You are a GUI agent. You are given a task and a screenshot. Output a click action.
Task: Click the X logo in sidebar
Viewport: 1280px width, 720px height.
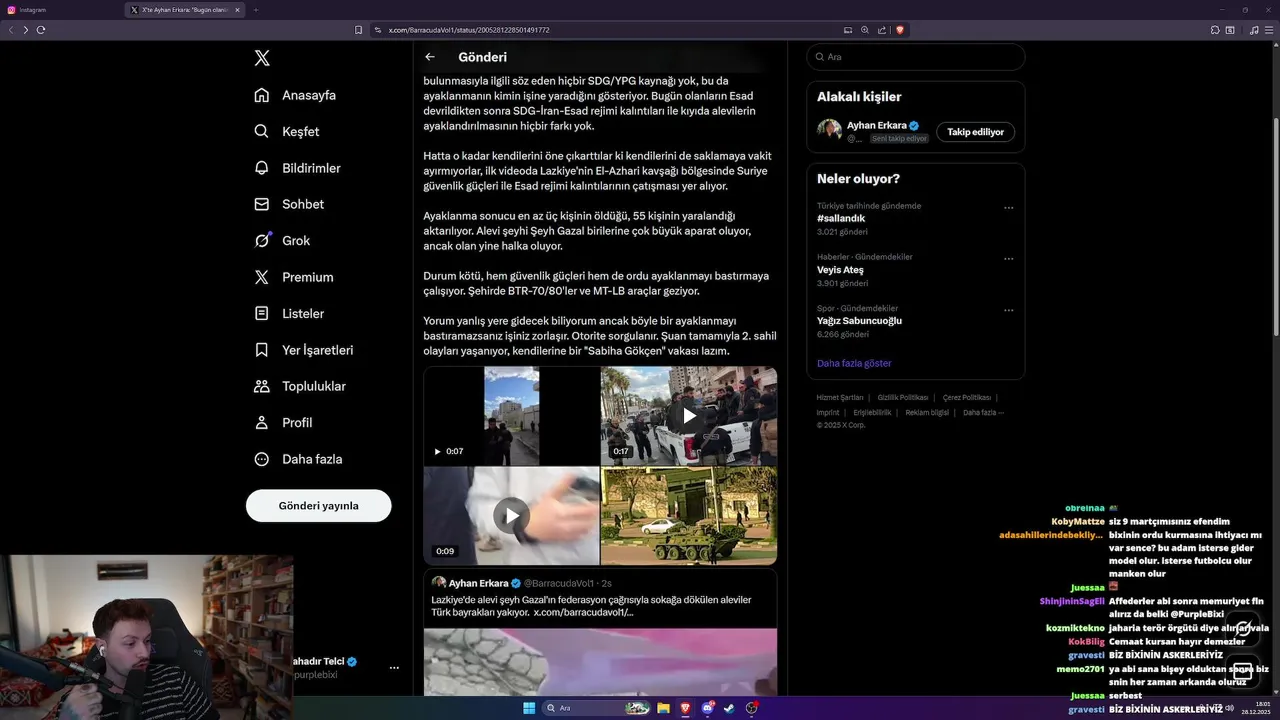point(262,58)
